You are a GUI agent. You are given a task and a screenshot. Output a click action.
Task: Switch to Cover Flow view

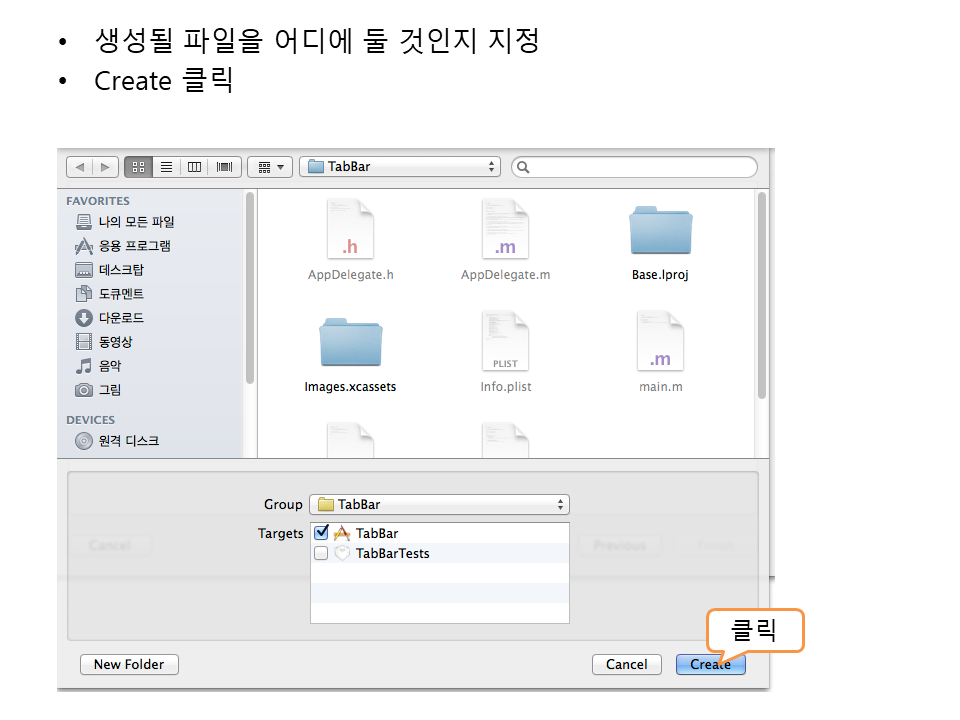pyautogui.click(x=224, y=167)
